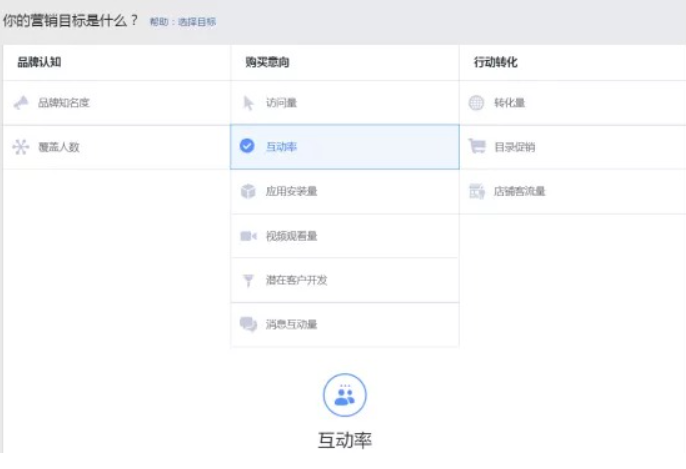Image resolution: width=686 pixels, height=469 pixels.
Task: Click the 品牌认知 column header
Action: [x=39, y=62]
